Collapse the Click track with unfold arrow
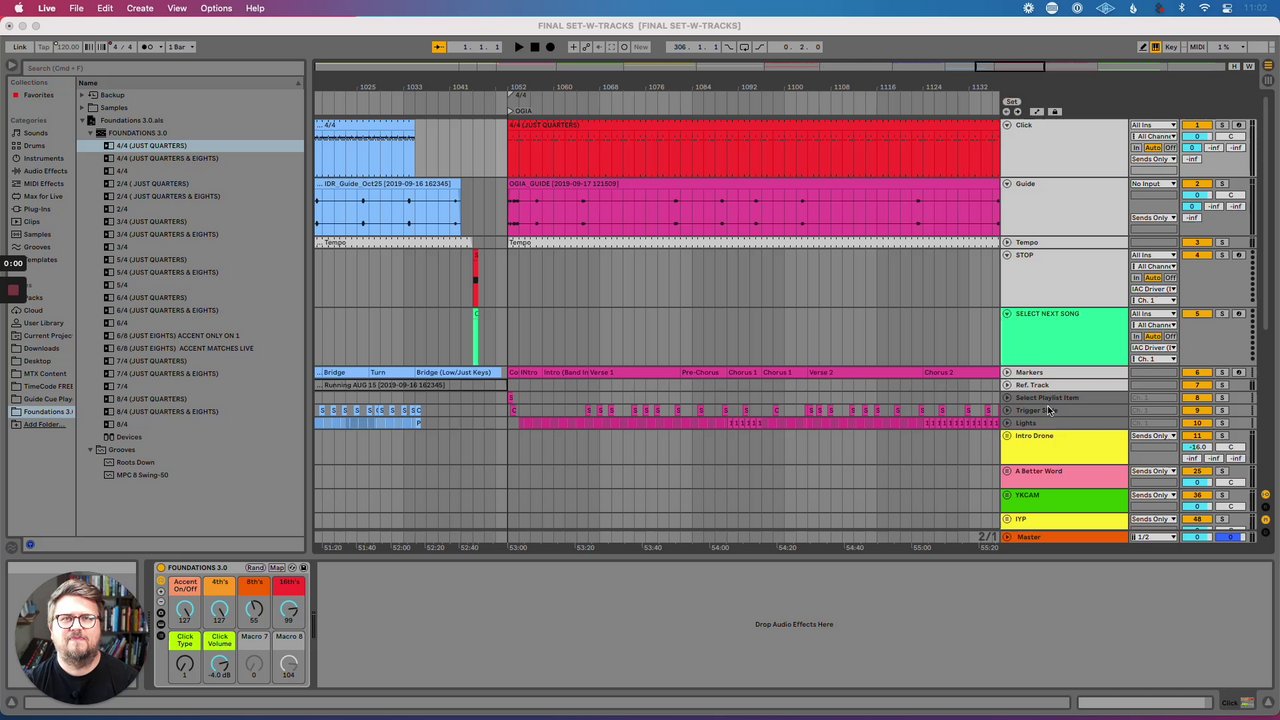 coord(1007,125)
